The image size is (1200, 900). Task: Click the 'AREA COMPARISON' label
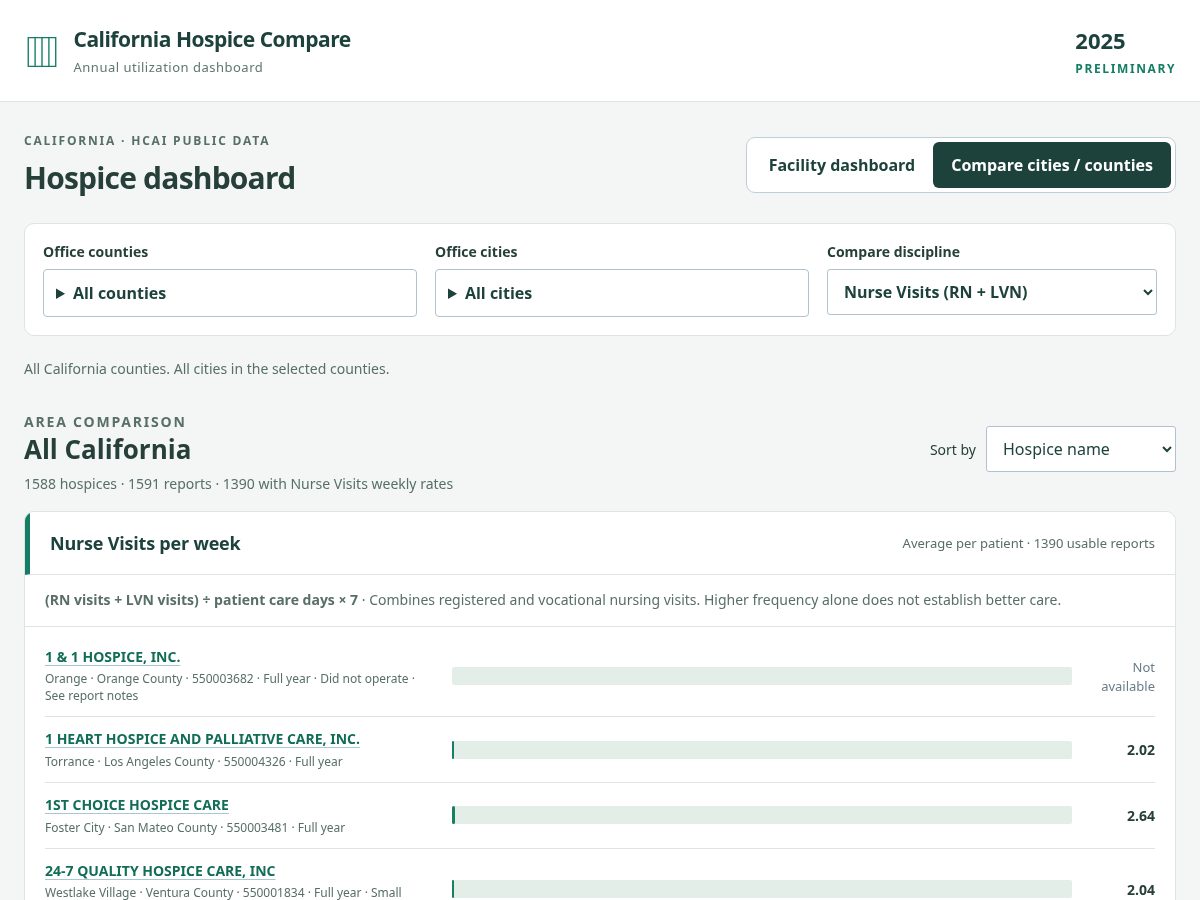click(x=105, y=422)
